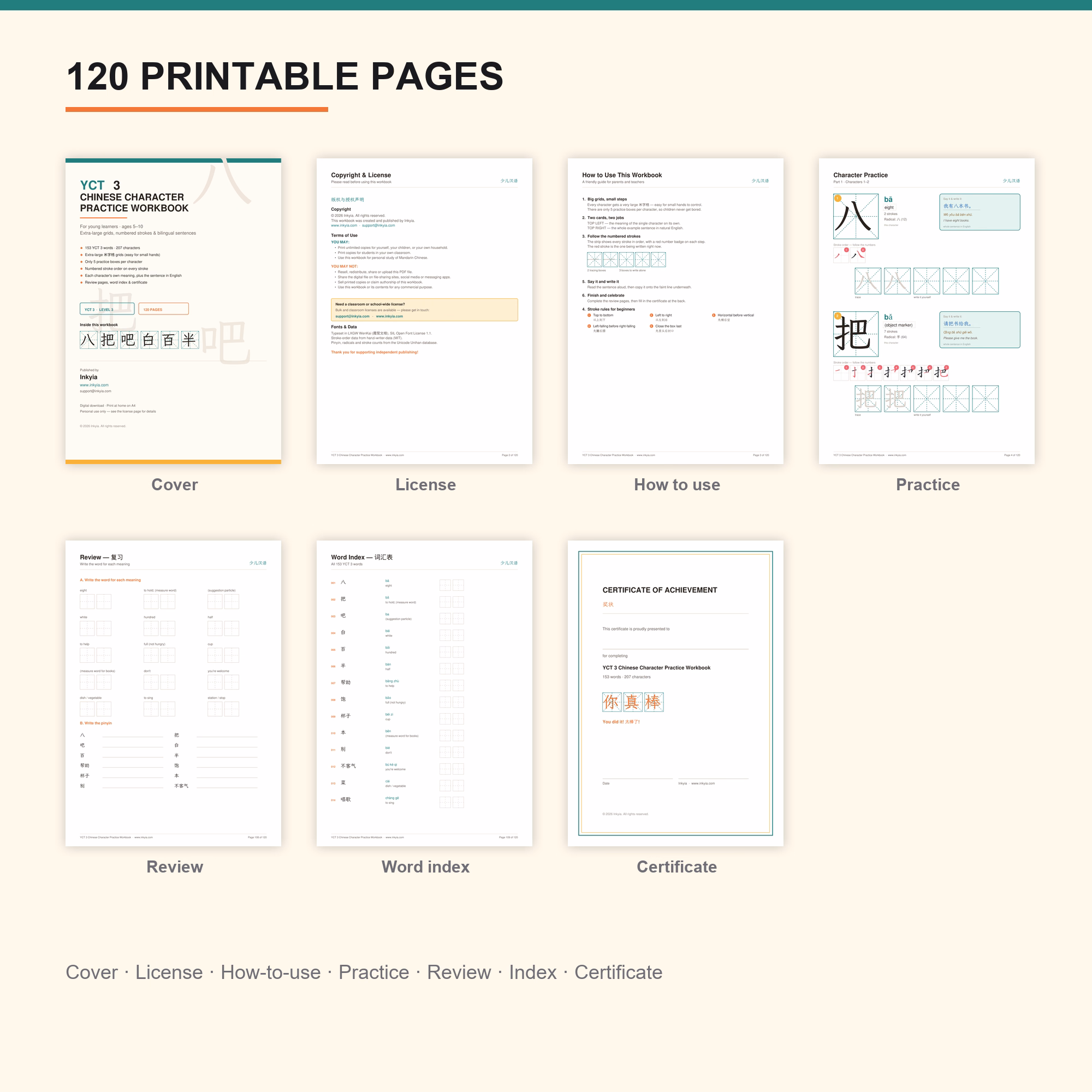1092x1092 pixels.
Task: Click the large 八 character grid on Practice page
Action: [x=856, y=216]
